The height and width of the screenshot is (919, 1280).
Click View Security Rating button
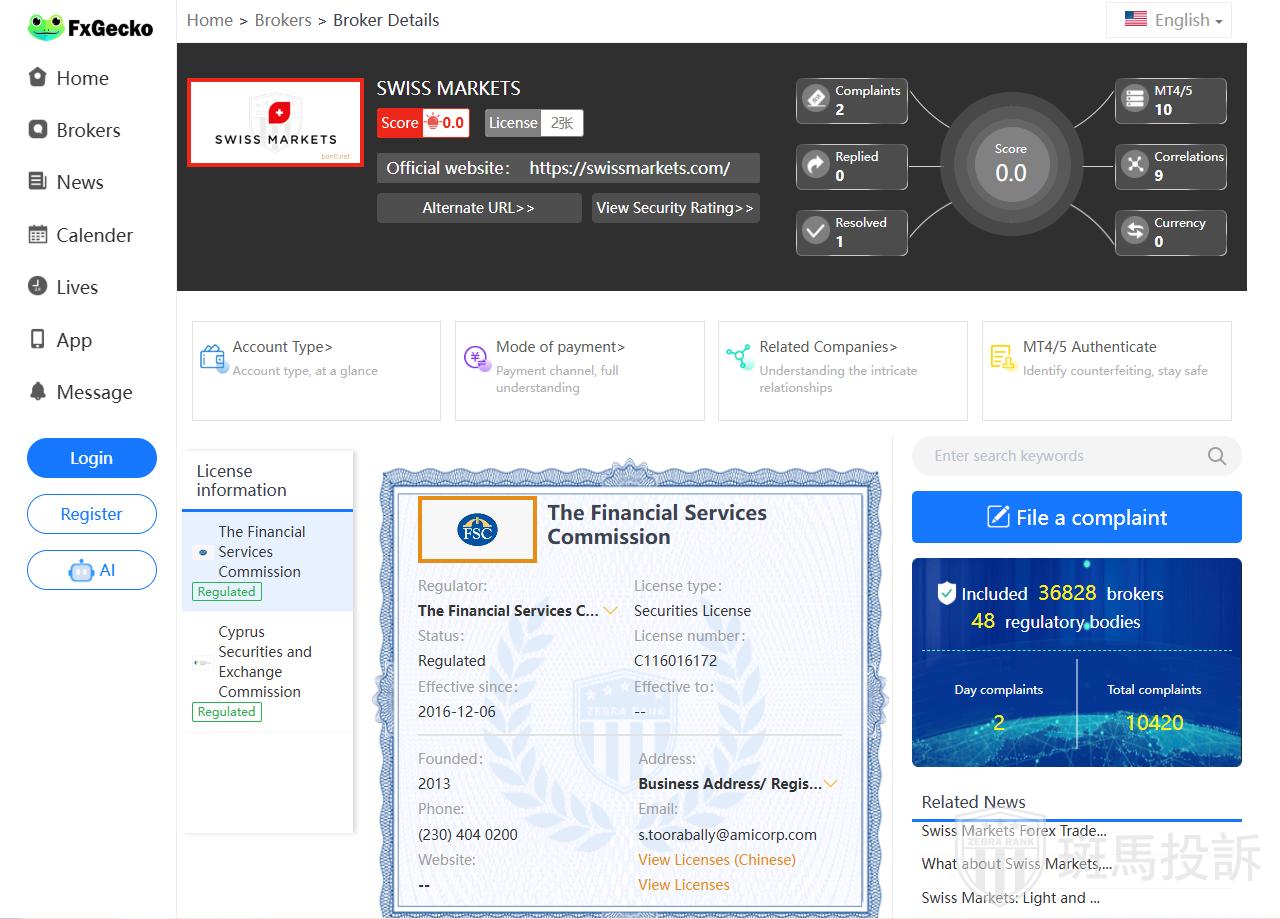click(675, 208)
